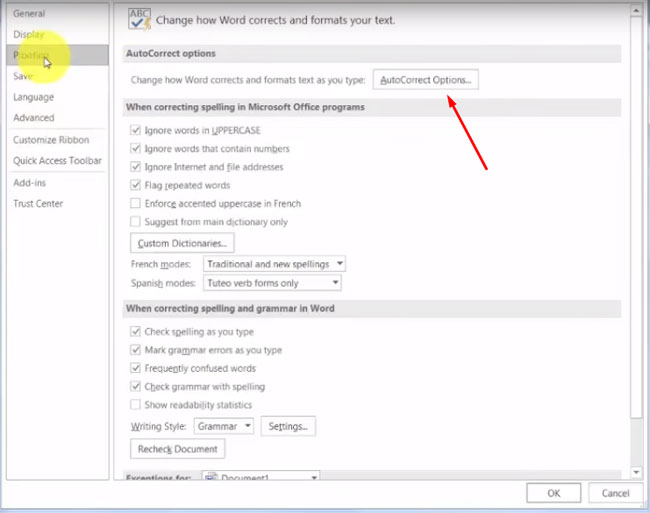Expand the Writing Style dropdown

click(223, 426)
